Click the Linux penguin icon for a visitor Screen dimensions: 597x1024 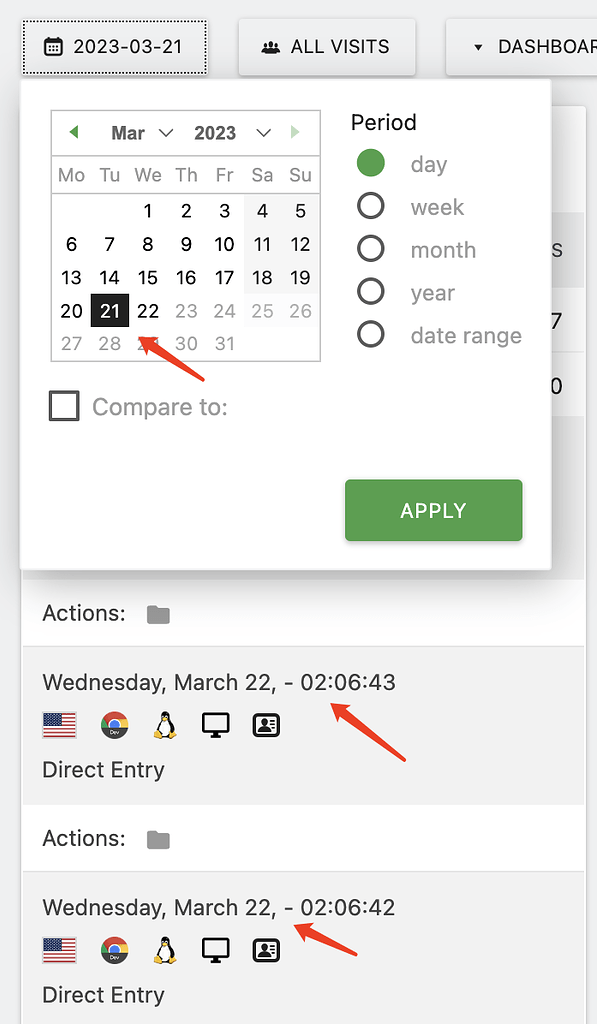pyautogui.click(x=164, y=725)
